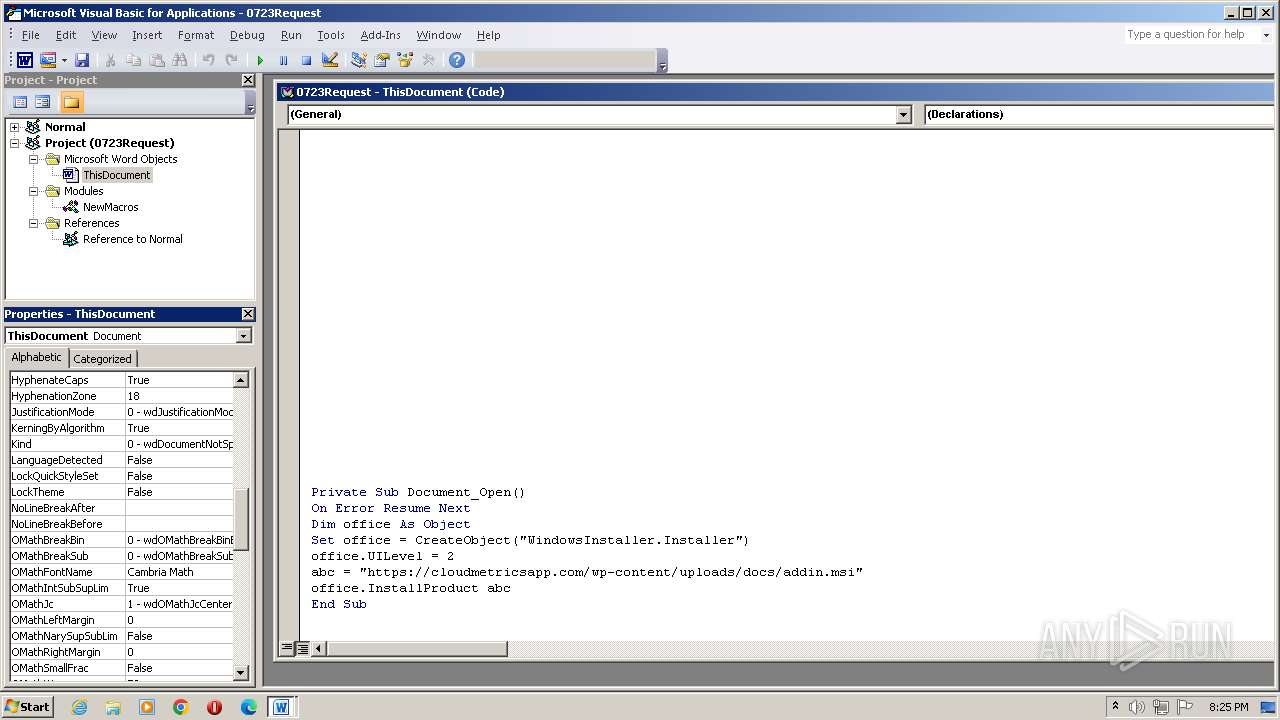Open the Insert object dropdown arrow
The width and height of the screenshot is (1280, 720).
coord(64,61)
